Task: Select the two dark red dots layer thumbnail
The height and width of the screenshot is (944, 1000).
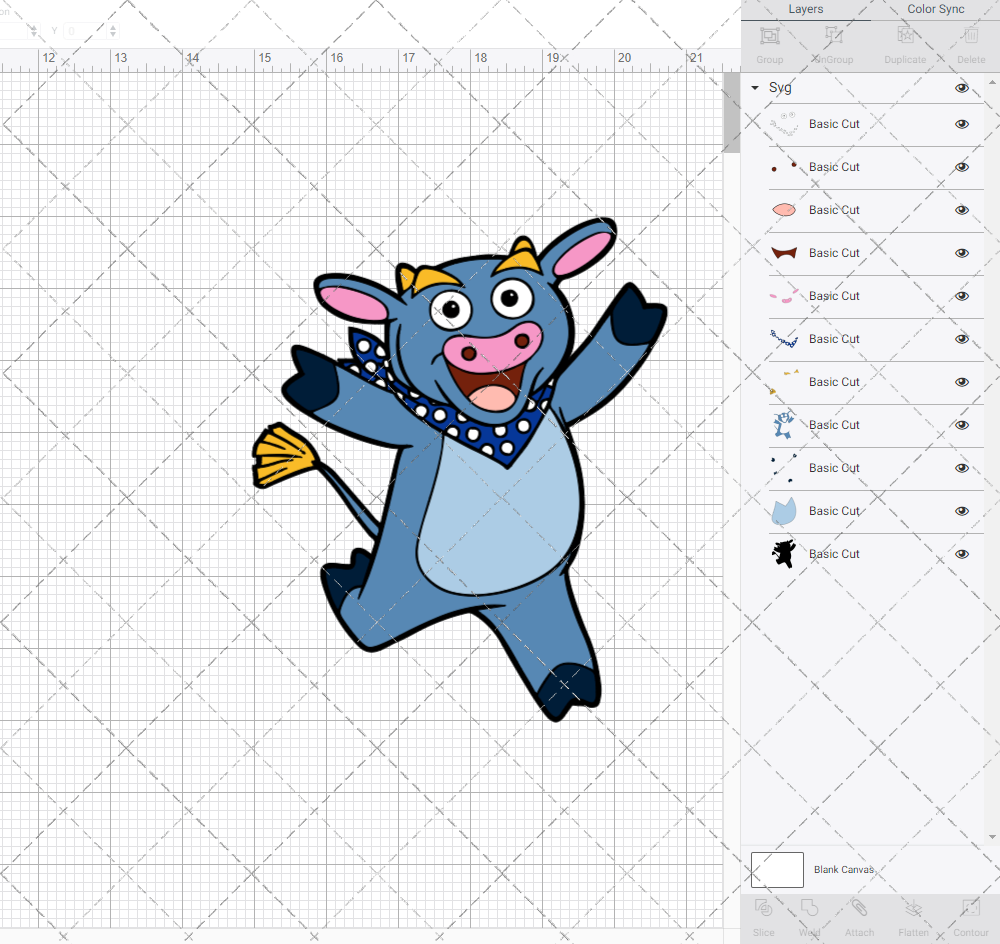Action: point(784,166)
